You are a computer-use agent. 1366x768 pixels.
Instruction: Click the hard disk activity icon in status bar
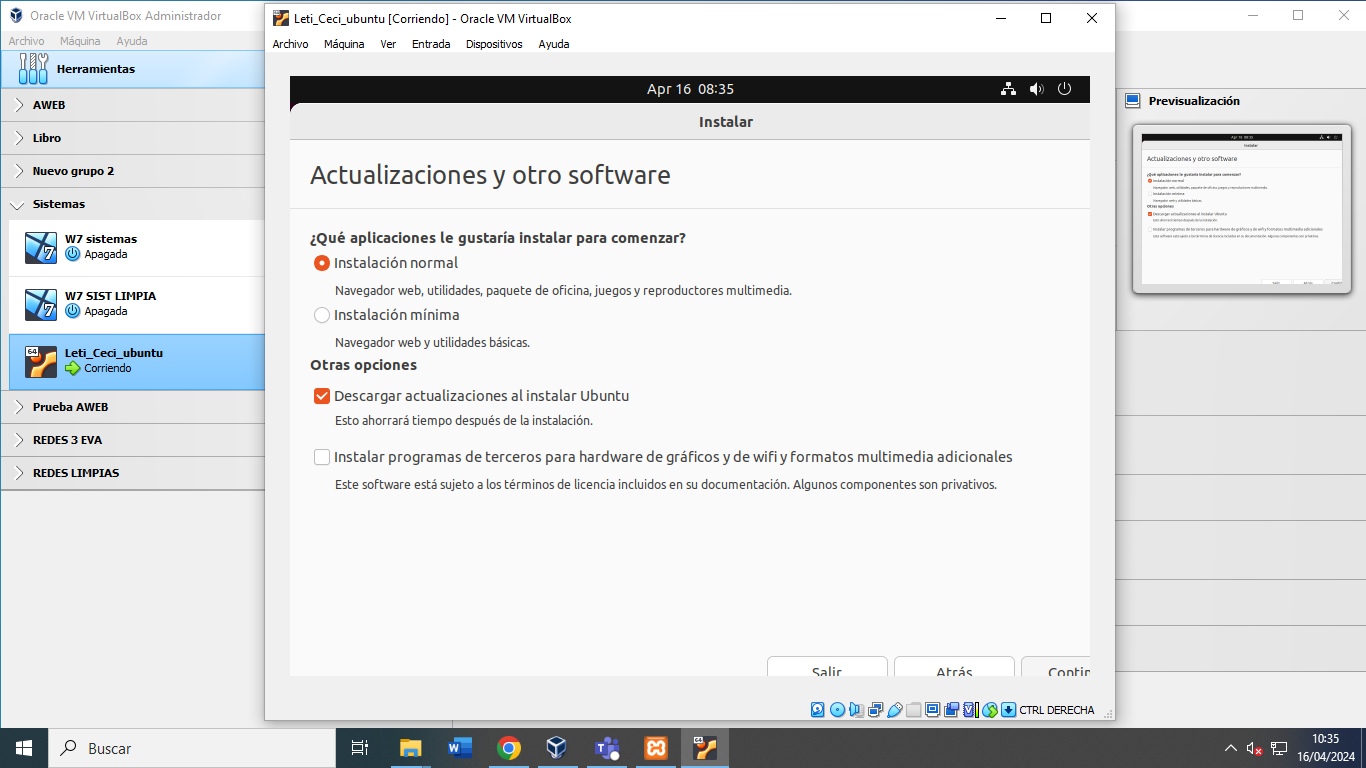816,710
